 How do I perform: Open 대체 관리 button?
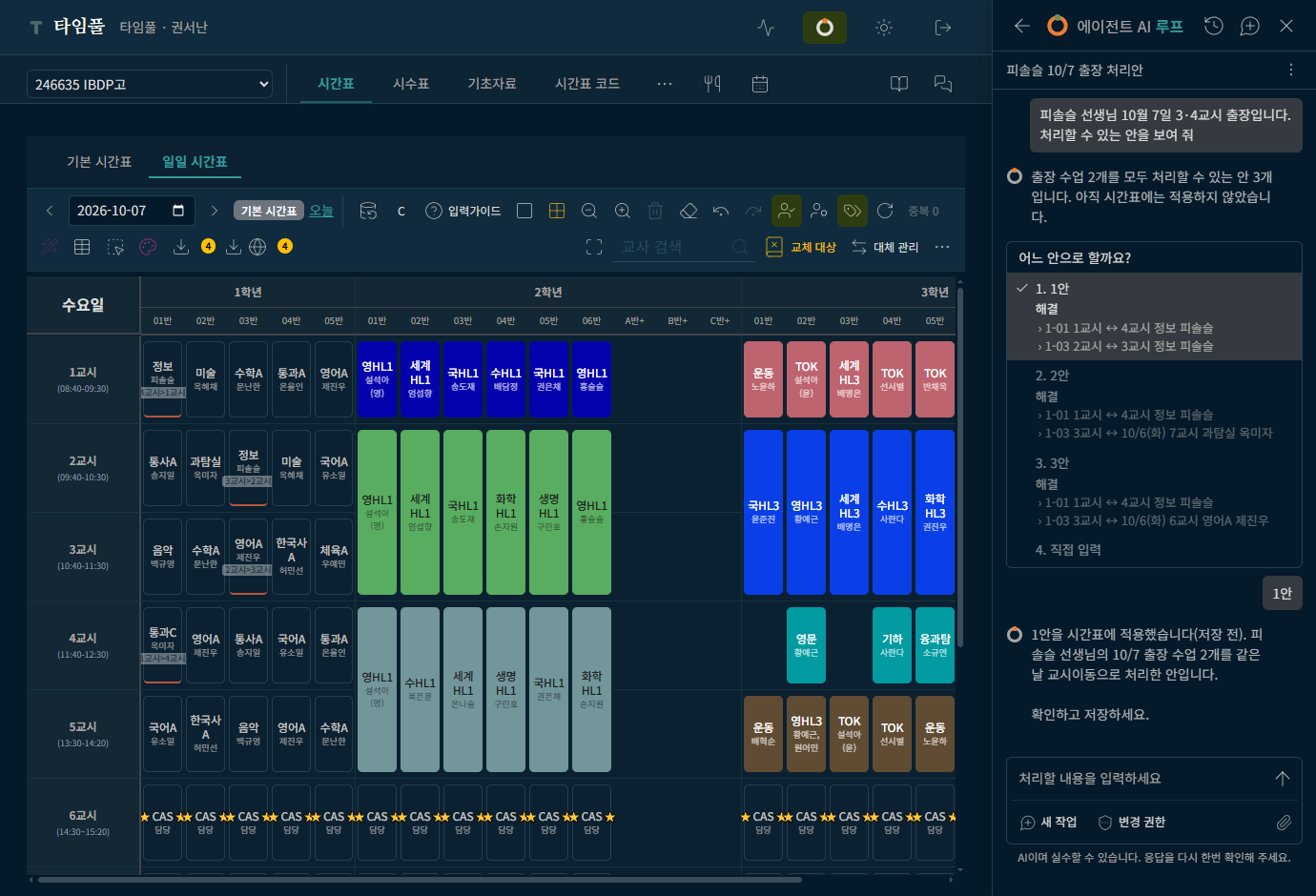coord(885,247)
